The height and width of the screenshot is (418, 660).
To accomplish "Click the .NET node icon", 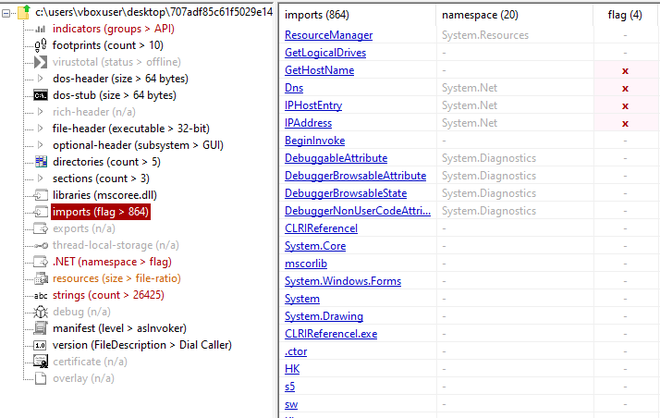I will coord(41,262).
